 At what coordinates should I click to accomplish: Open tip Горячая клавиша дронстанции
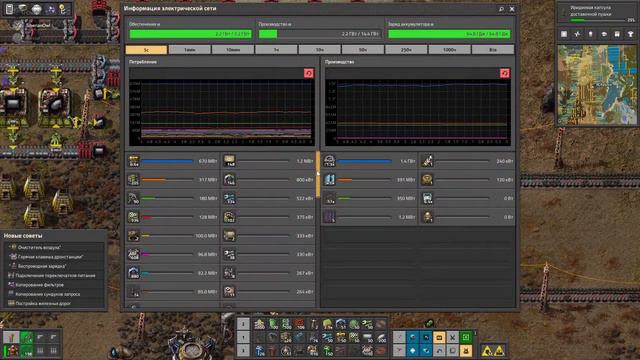point(53,257)
